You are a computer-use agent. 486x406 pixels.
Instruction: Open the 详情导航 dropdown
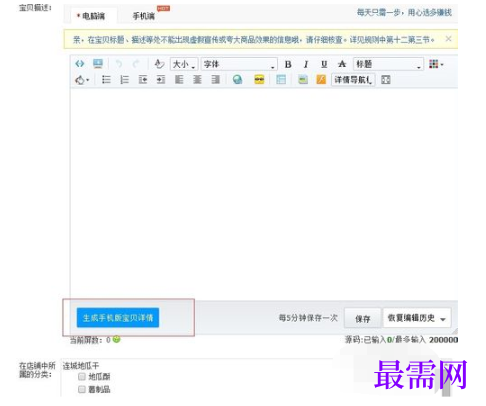(x=353, y=80)
